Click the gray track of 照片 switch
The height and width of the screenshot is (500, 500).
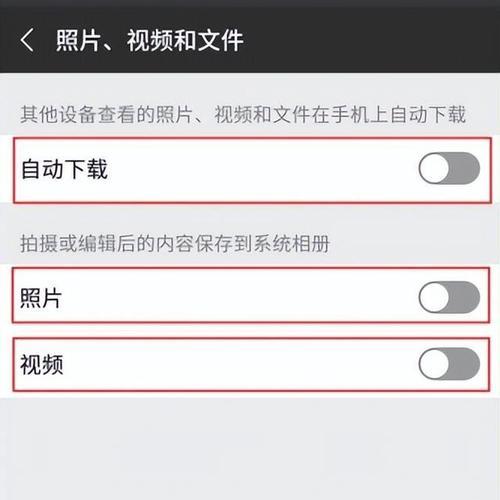tap(464, 297)
